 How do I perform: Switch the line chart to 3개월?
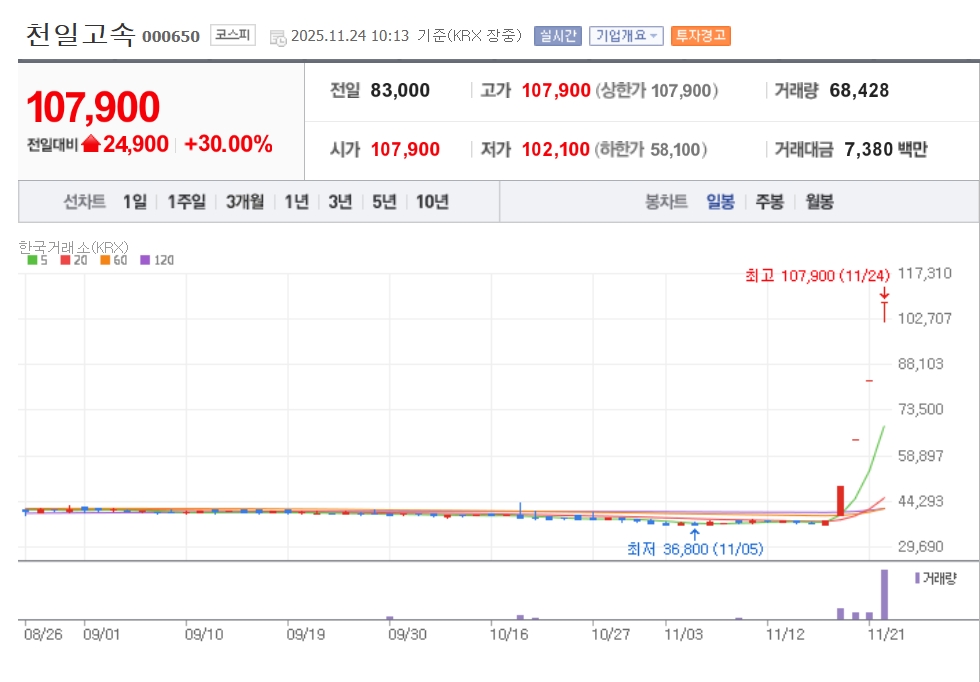coord(245,202)
